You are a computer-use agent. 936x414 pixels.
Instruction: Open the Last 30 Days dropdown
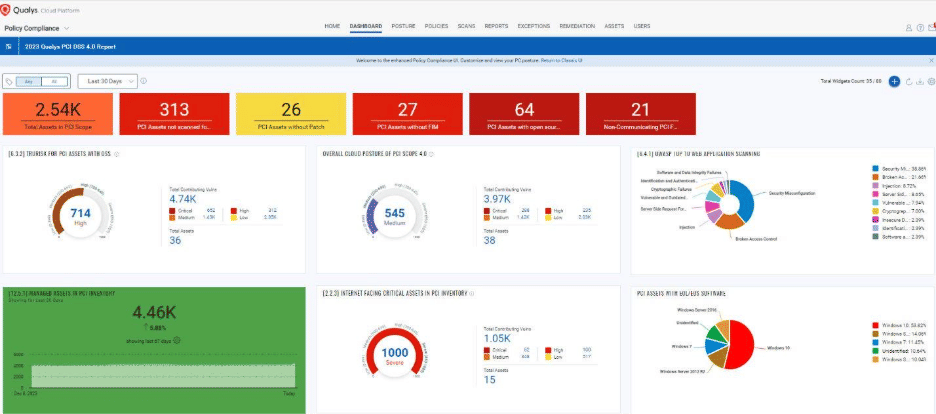point(107,81)
